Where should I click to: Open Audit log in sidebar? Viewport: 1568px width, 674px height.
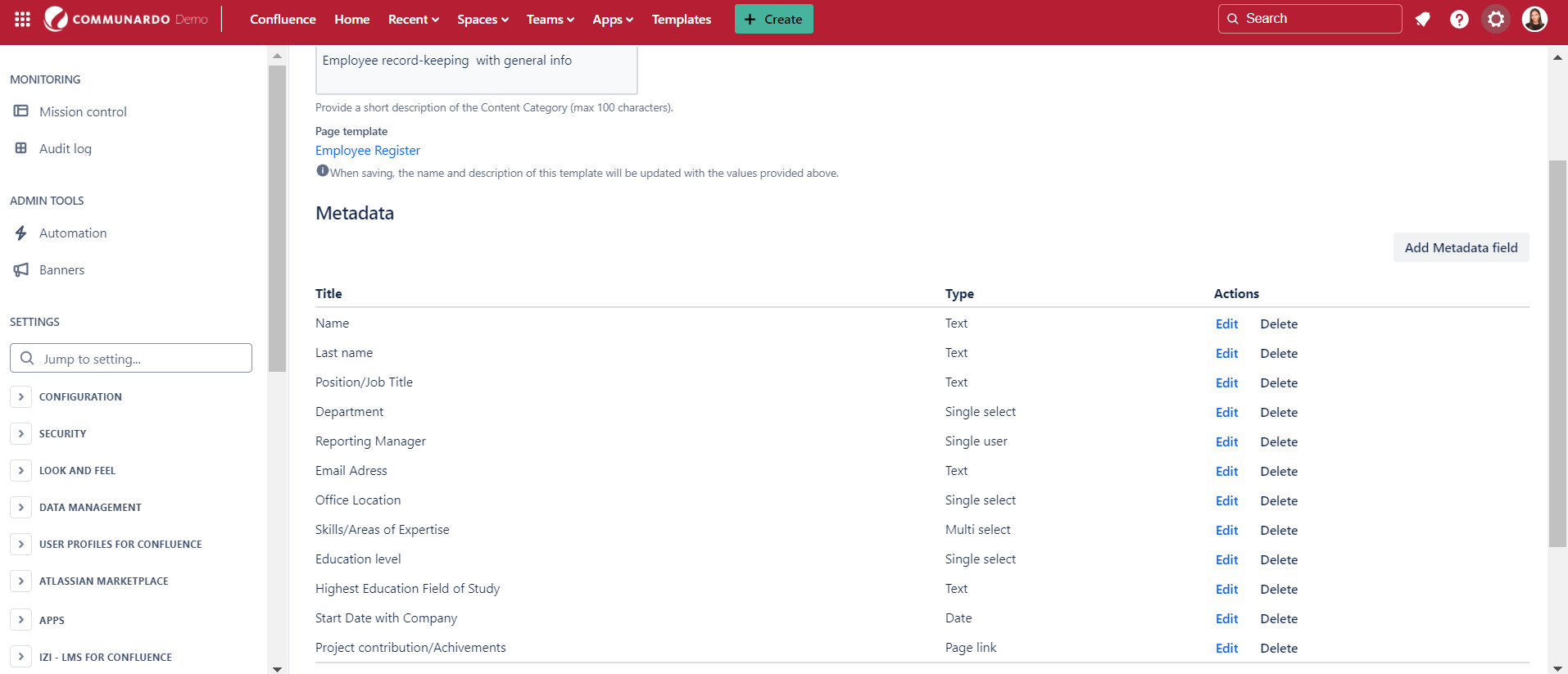click(66, 148)
